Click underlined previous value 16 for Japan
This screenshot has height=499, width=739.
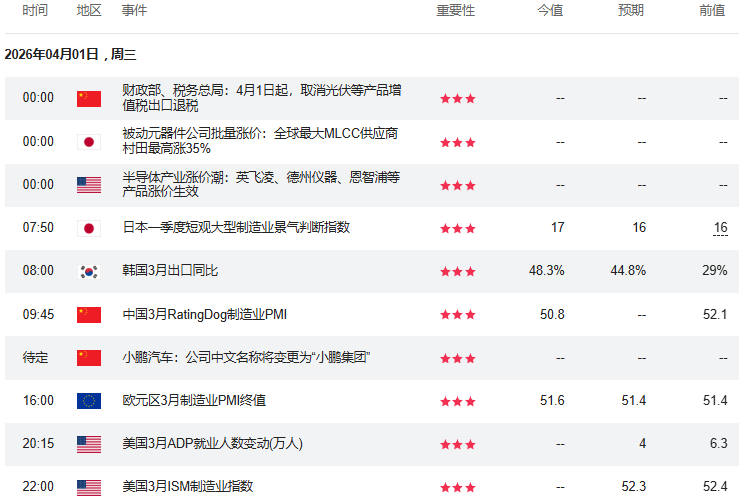pyautogui.click(x=721, y=228)
